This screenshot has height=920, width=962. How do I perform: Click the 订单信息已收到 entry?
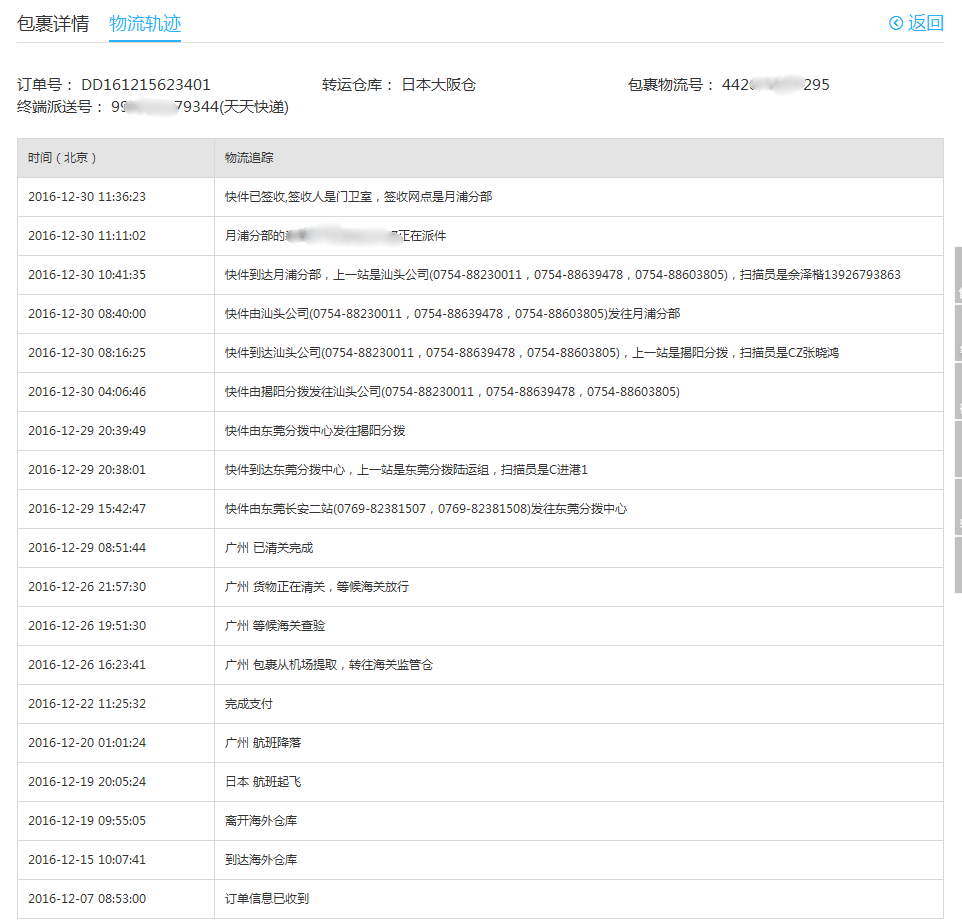click(x=267, y=899)
